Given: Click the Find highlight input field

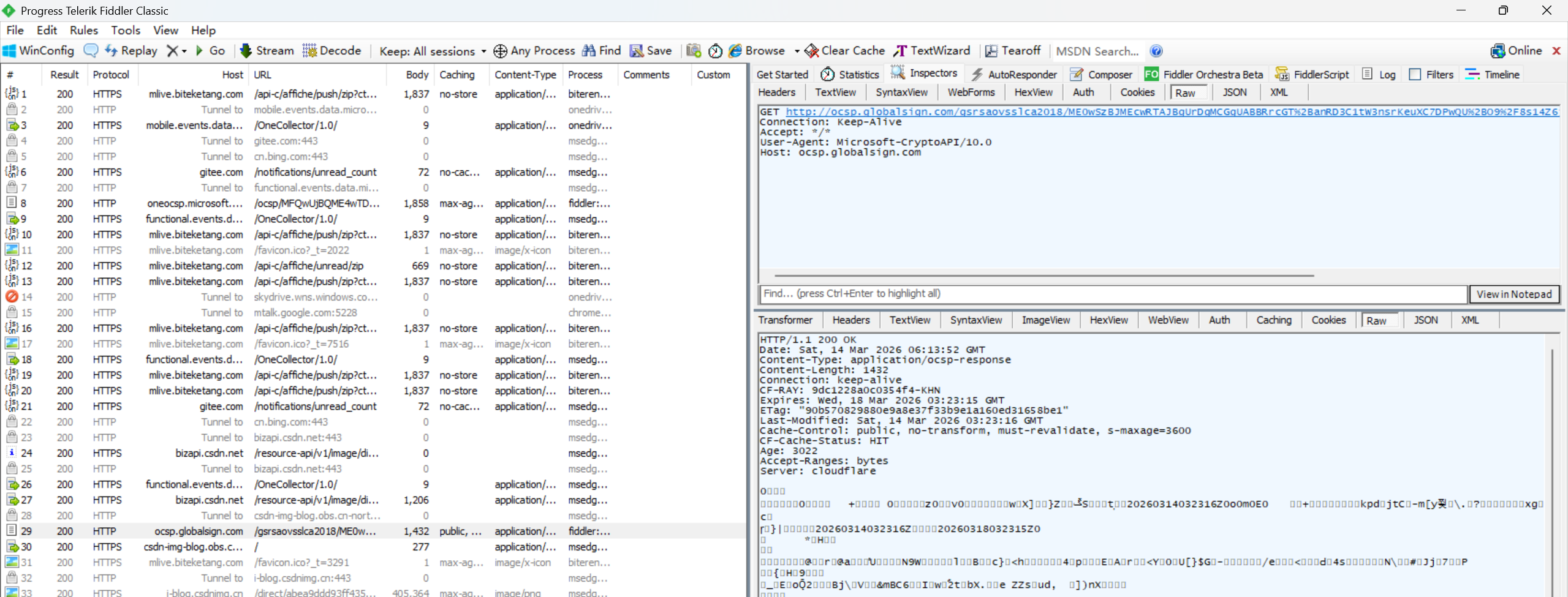Looking at the screenshot, I should [x=1113, y=294].
